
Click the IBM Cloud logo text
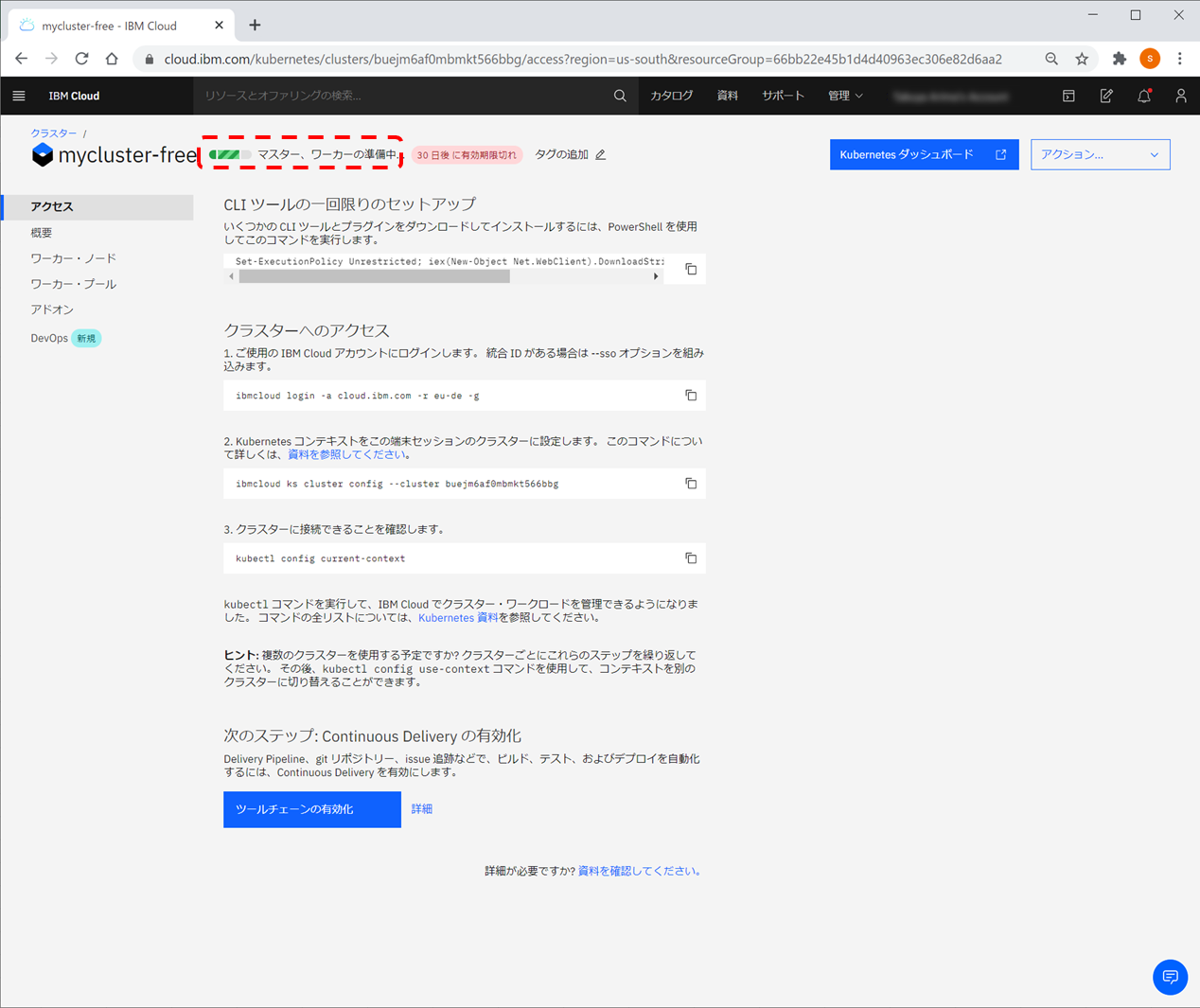point(74,96)
